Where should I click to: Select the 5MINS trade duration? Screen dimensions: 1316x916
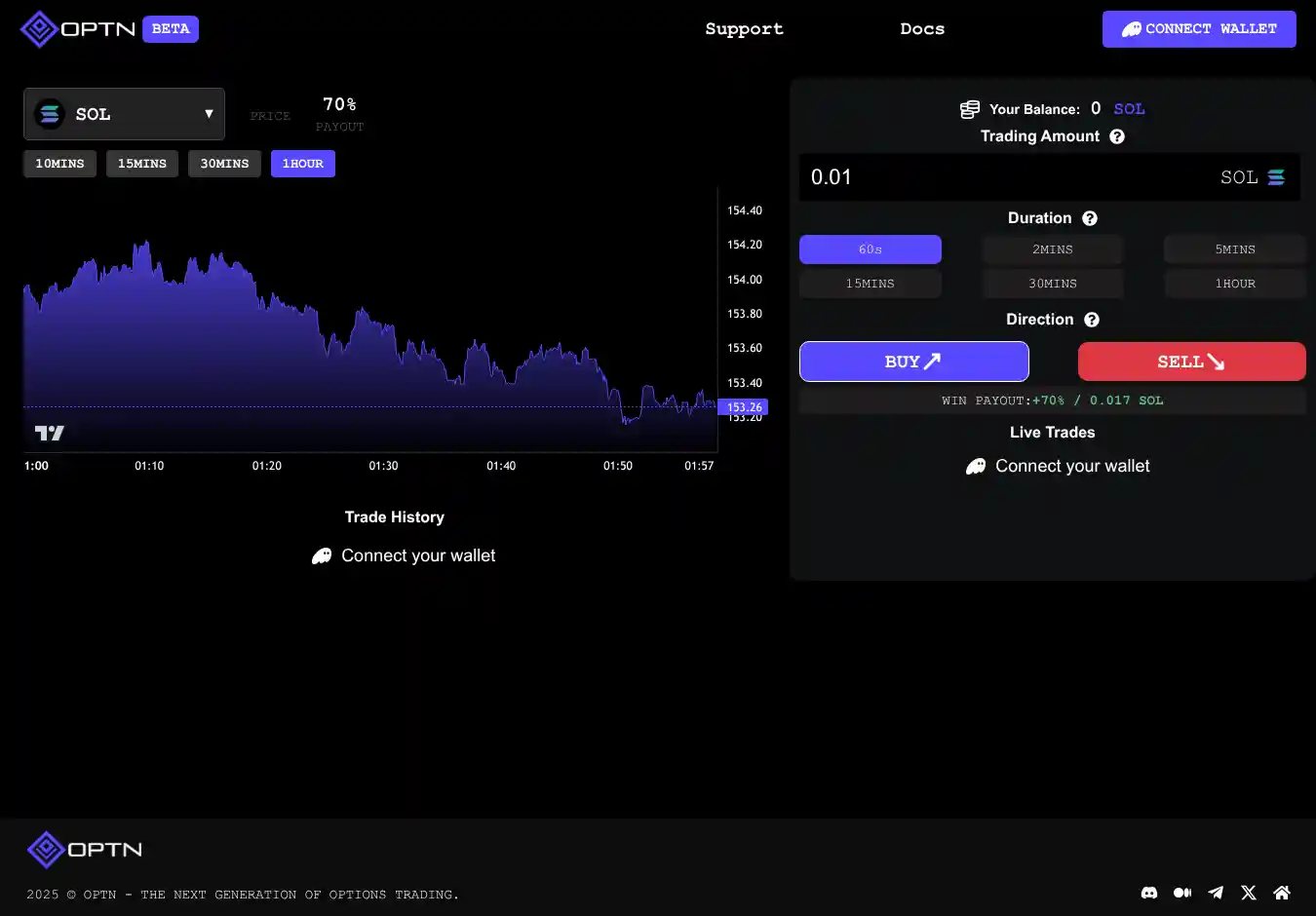[x=1234, y=249]
